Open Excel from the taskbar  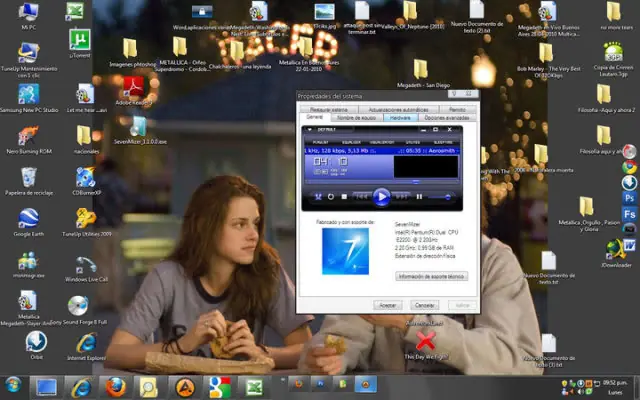tap(254, 387)
